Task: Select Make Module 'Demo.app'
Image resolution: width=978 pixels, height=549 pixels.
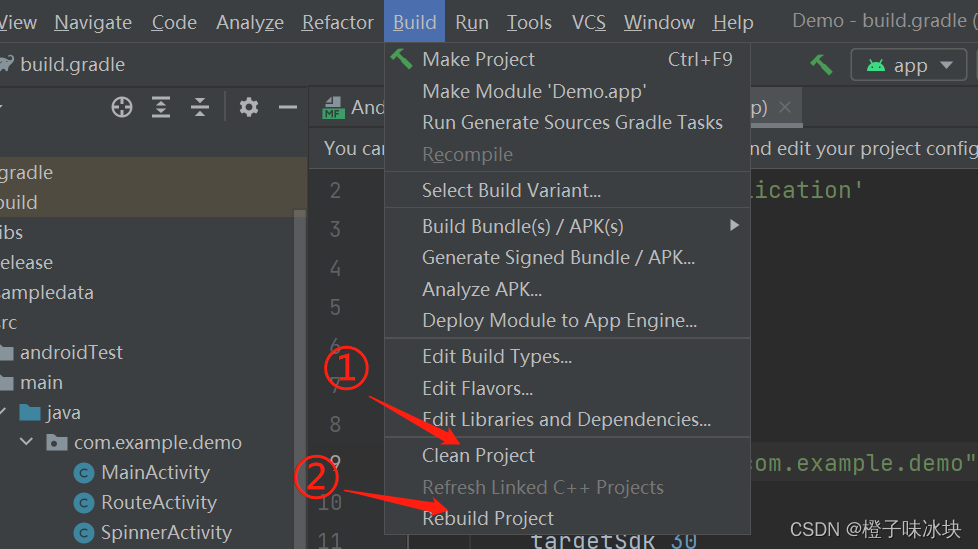Action: click(x=567, y=91)
